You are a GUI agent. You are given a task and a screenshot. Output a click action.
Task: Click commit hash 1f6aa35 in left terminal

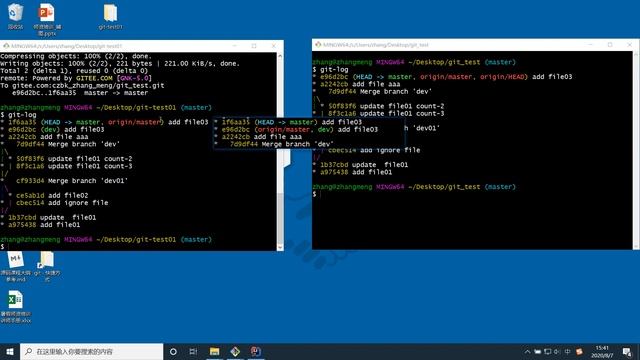tap(22, 122)
